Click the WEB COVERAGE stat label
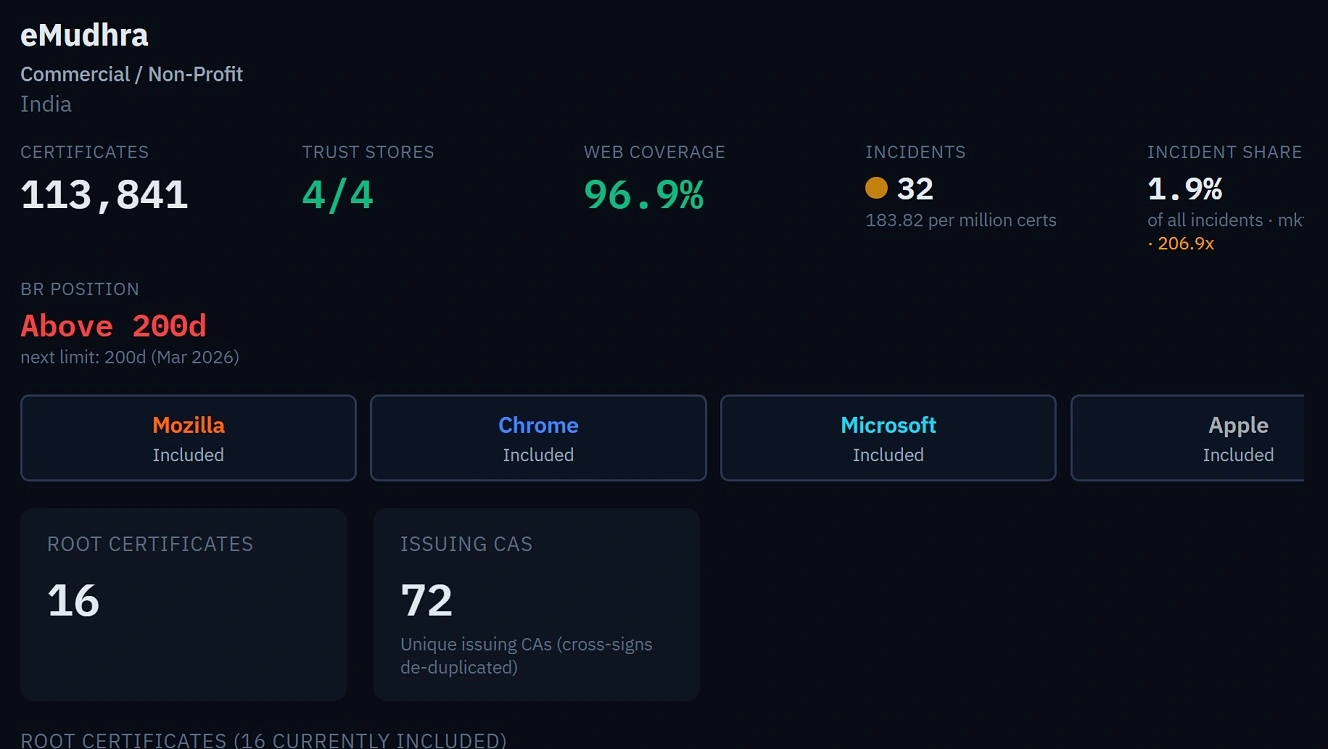The image size is (1328, 749). coord(655,152)
